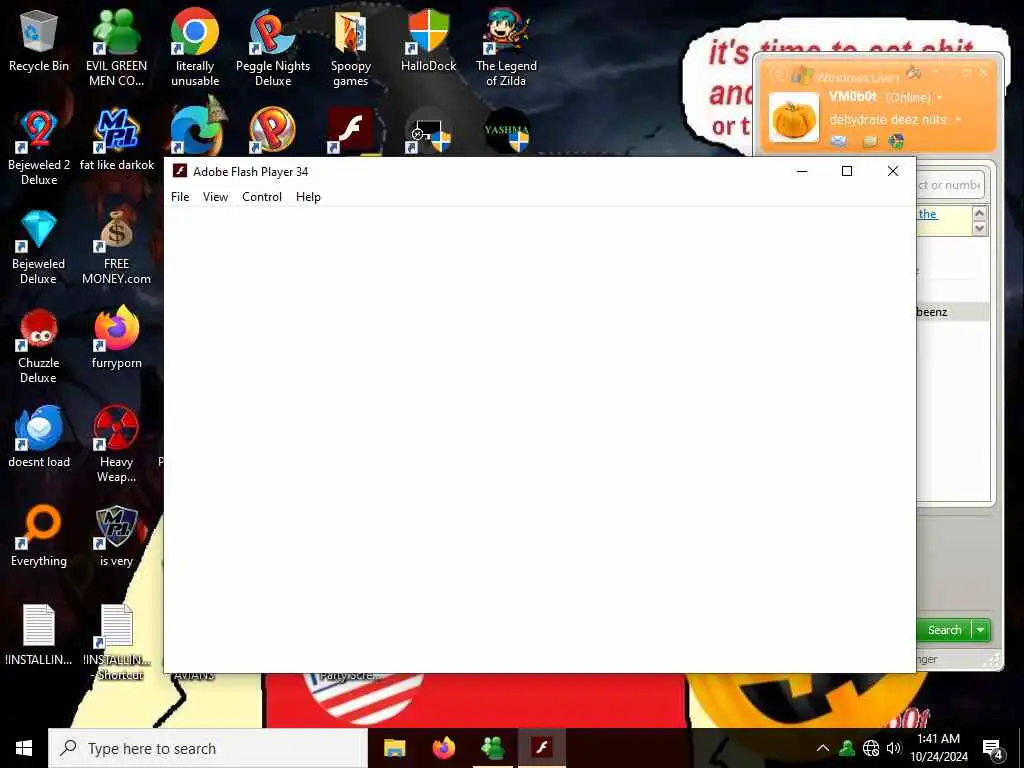Open File Explorer from the taskbar

pos(394,748)
